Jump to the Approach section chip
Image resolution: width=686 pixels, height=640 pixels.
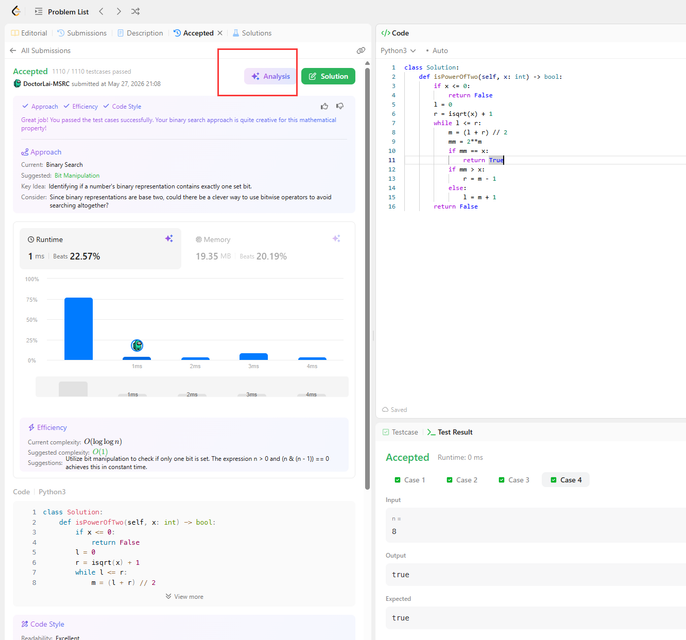(x=40, y=106)
